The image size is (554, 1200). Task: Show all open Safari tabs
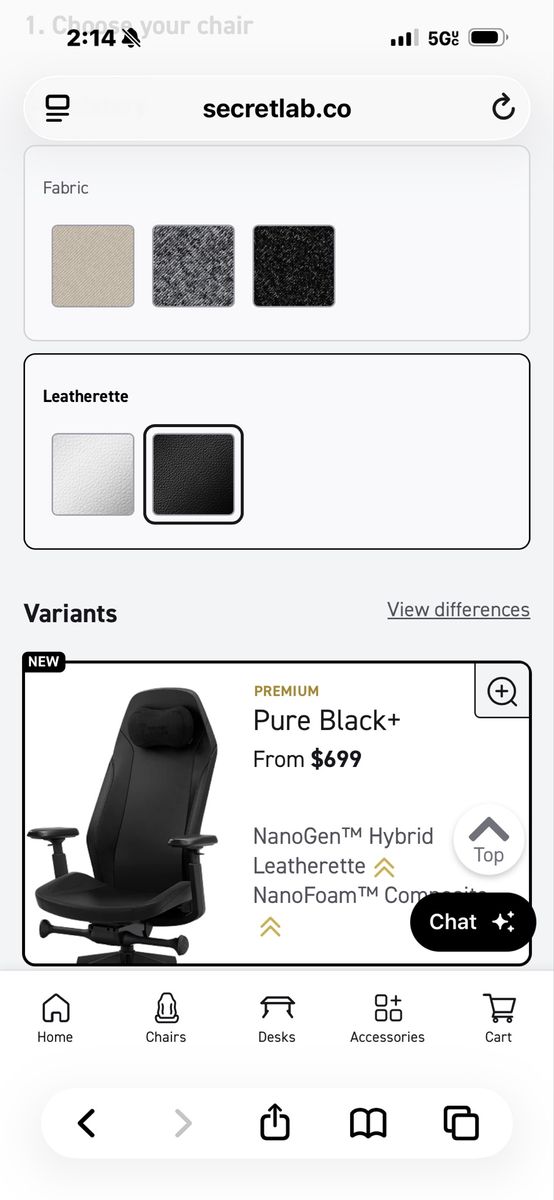click(461, 1123)
